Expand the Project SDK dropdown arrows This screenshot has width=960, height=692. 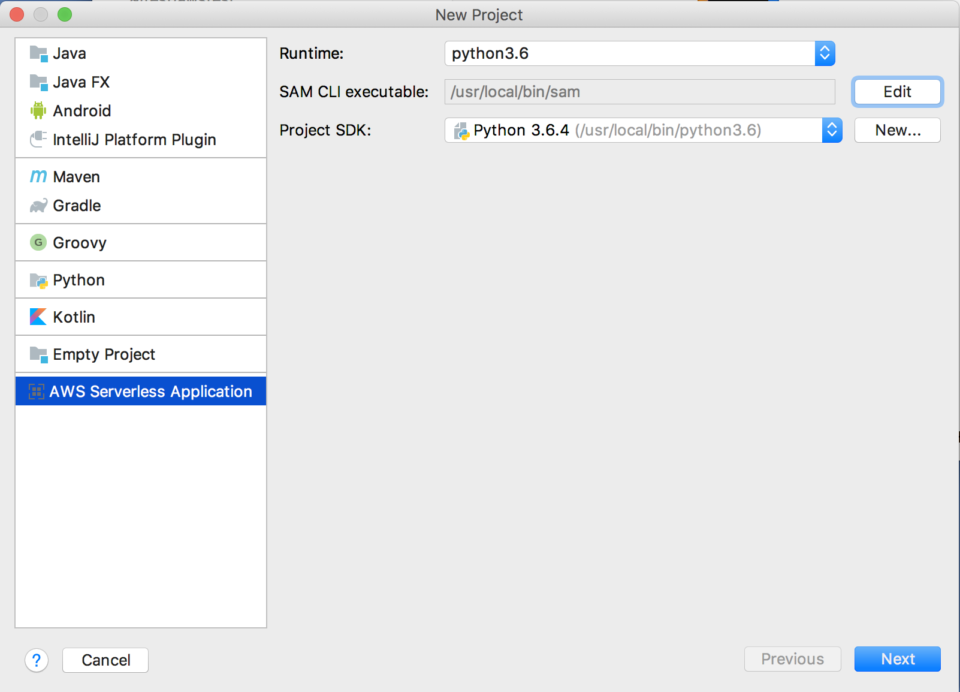coord(831,130)
